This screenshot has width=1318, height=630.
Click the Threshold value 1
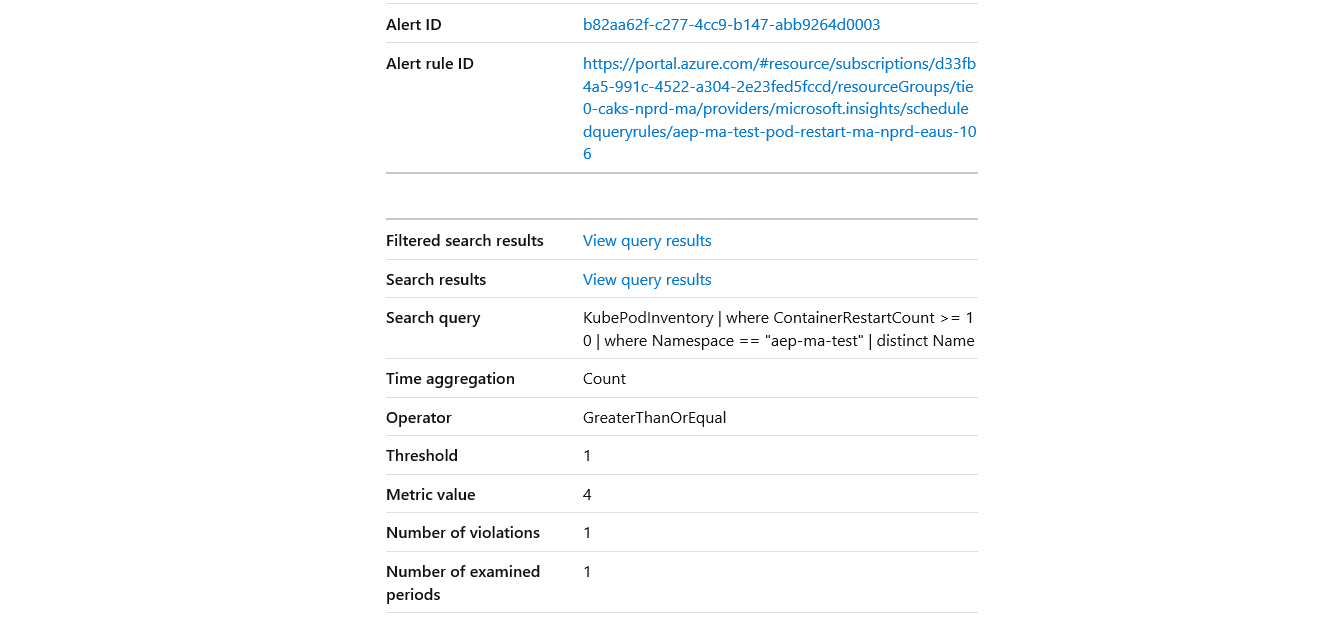point(587,456)
